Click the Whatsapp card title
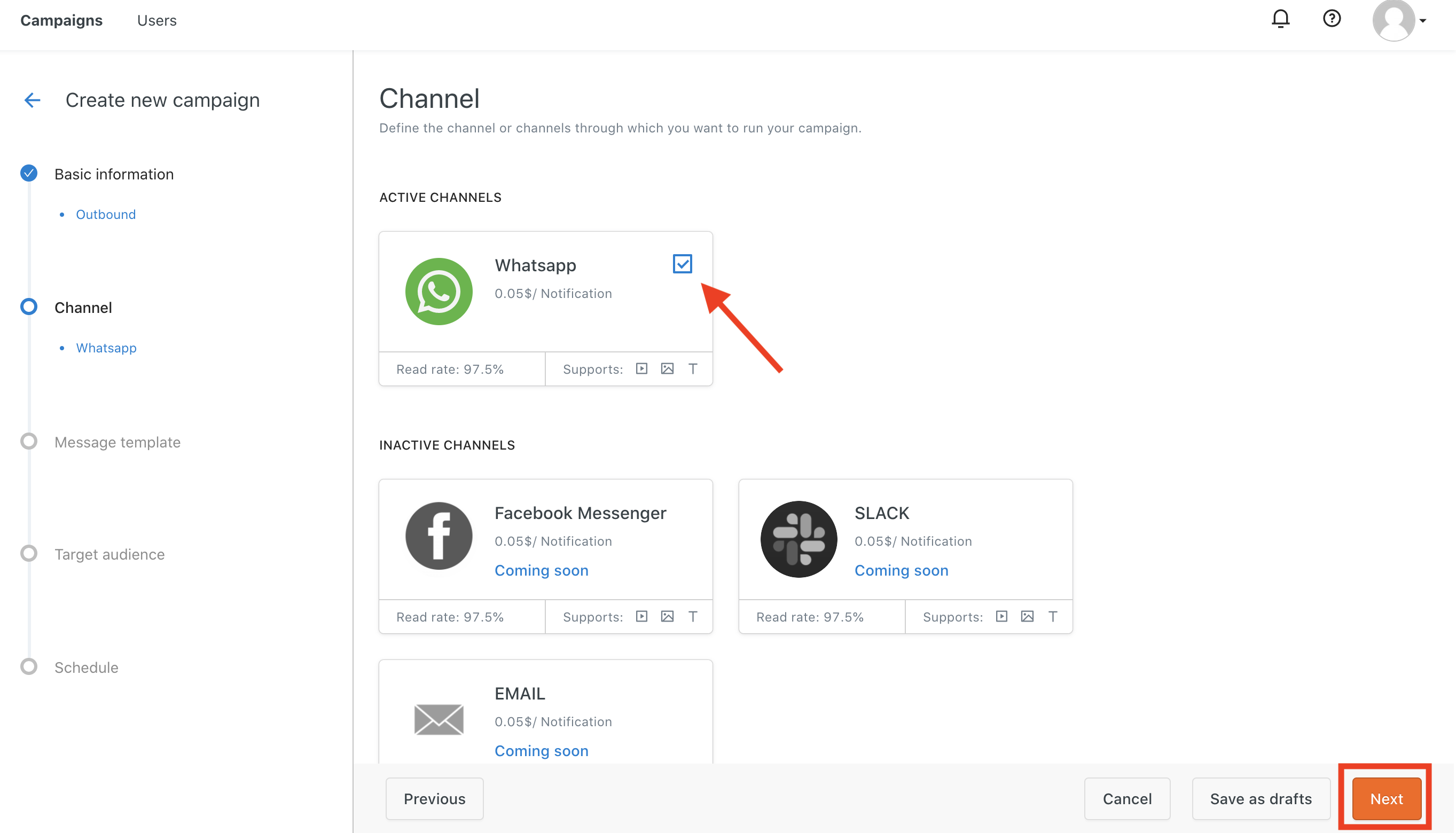The width and height of the screenshot is (1456, 833). coord(535,265)
